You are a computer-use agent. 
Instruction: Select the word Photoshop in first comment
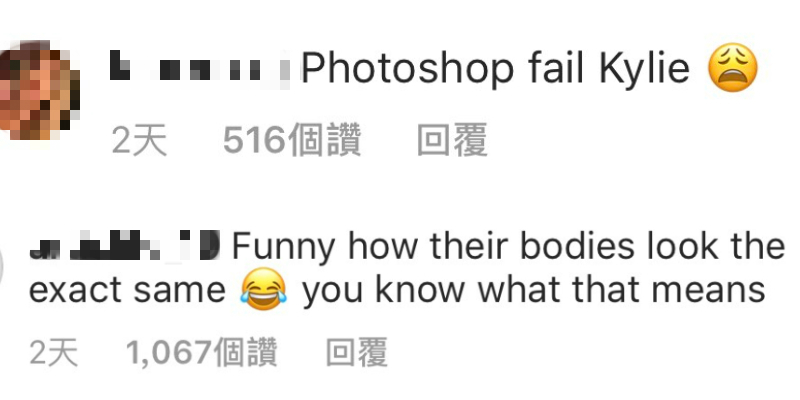[407, 68]
